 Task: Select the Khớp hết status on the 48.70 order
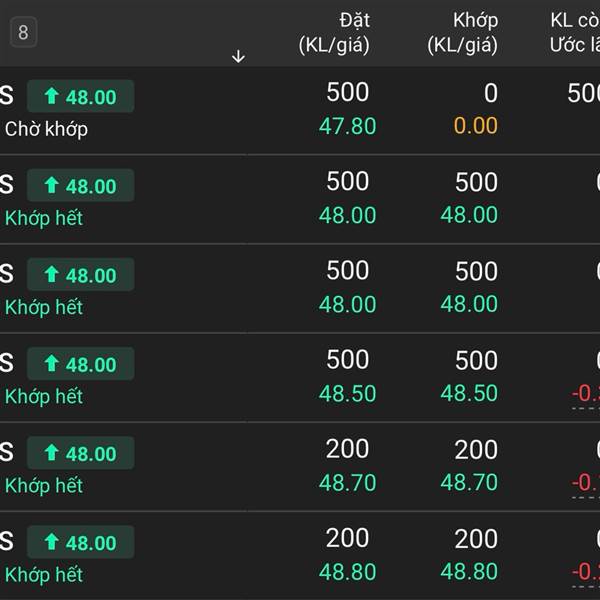[x=43, y=485]
